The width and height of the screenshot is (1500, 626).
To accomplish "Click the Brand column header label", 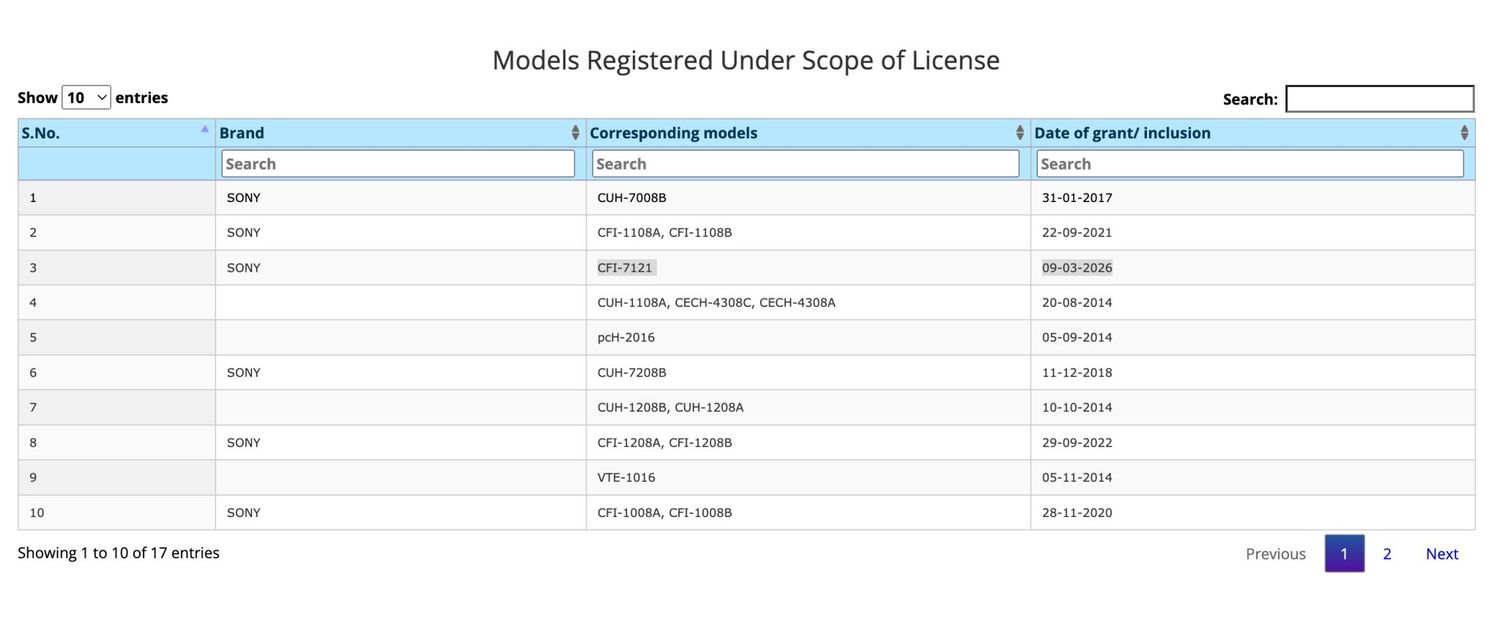I will [242, 133].
